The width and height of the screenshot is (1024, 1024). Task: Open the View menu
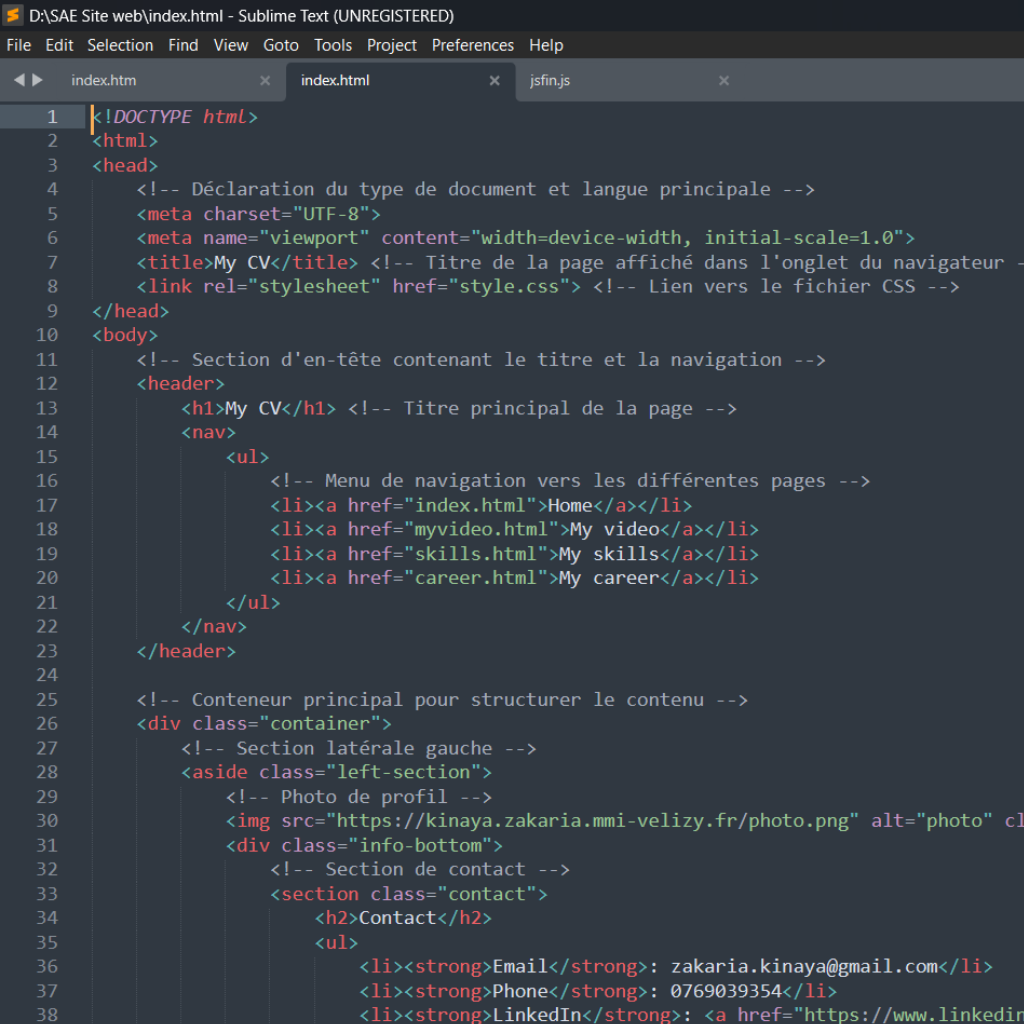point(231,45)
